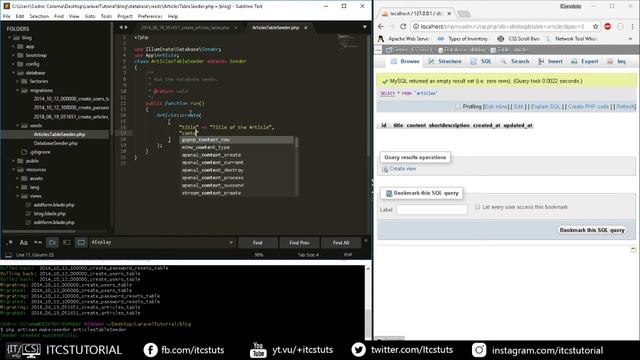Toggle wrap search option in find bar
Image resolution: width=640 pixels, height=360 pixels.
pyautogui.click(x=52, y=242)
